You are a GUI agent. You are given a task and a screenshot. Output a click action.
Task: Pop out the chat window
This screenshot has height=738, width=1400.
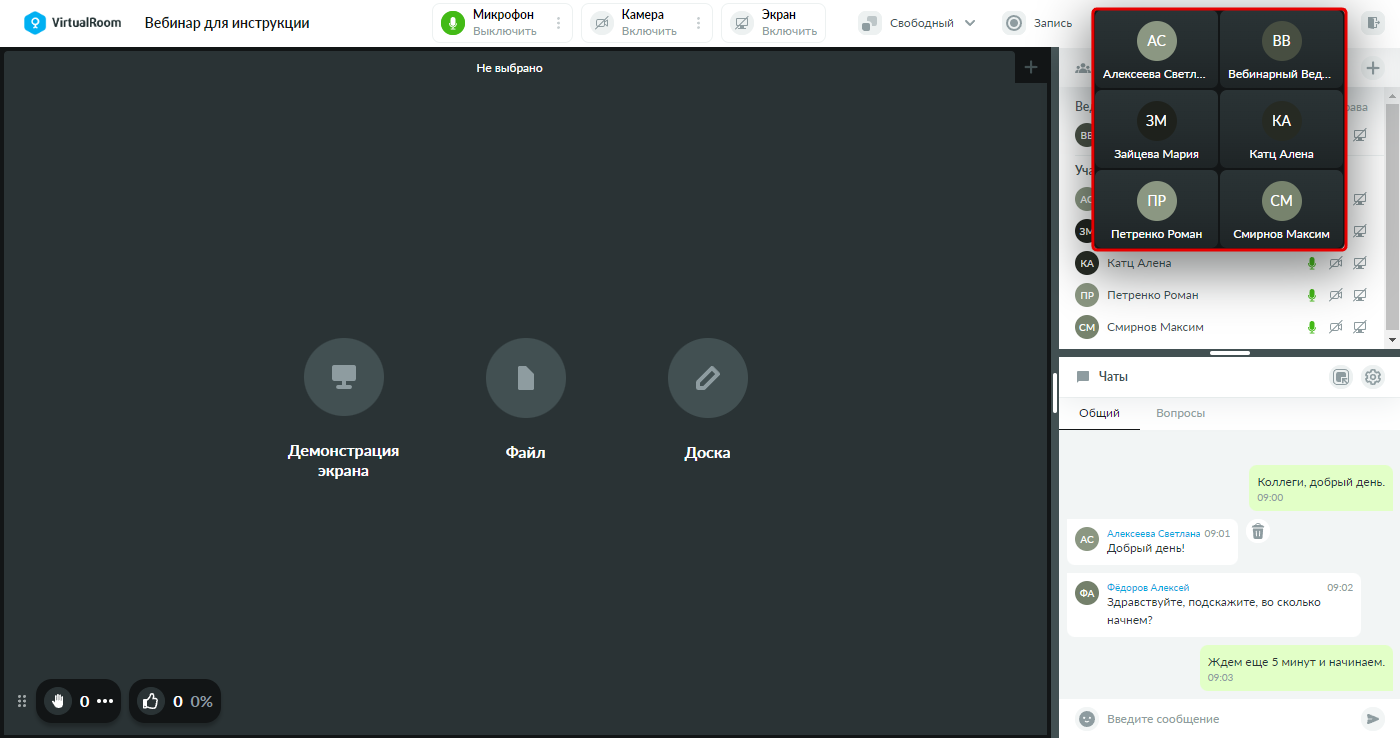pos(1342,377)
